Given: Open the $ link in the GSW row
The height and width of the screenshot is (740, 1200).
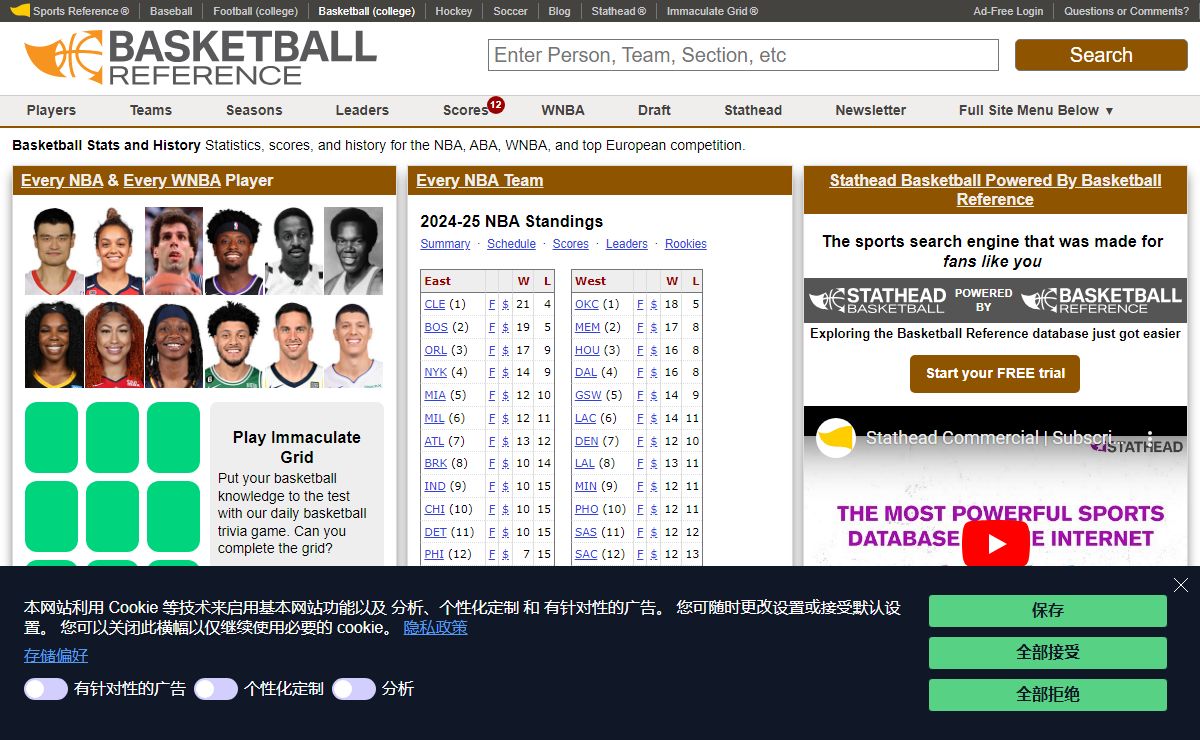Looking at the screenshot, I should (x=654, y=395).
